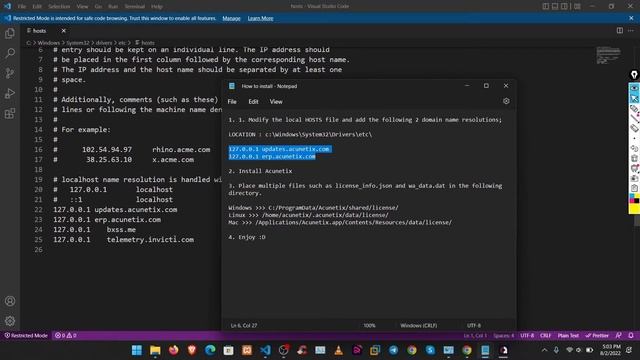Pick the cyan color swatch in the drawing toolbar

[x=631, y=196]
